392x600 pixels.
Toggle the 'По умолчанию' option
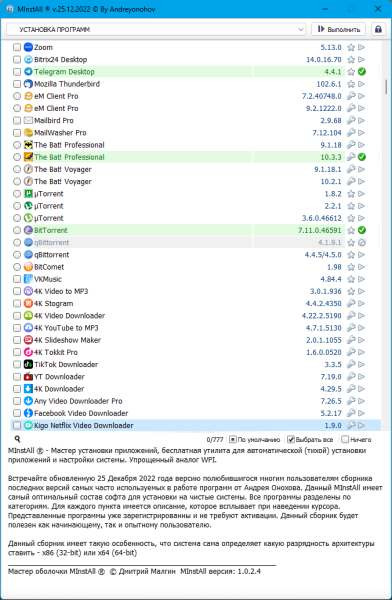click(232, 439)
